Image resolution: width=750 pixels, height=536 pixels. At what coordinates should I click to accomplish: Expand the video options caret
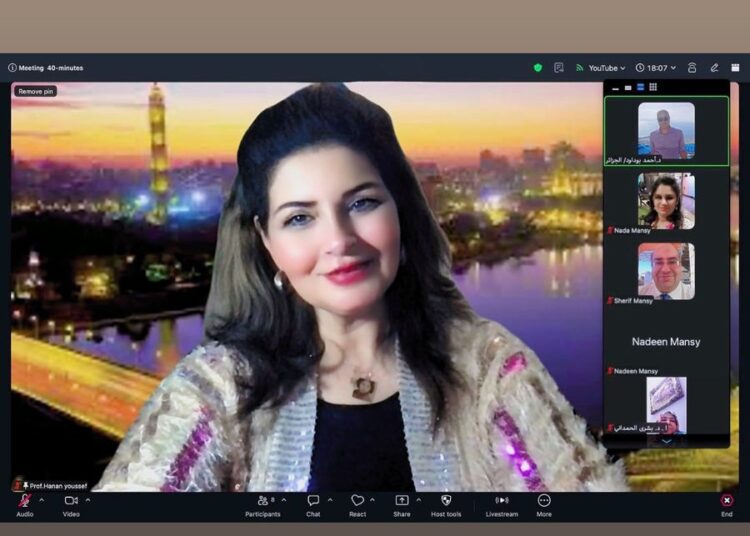[88, 500]
